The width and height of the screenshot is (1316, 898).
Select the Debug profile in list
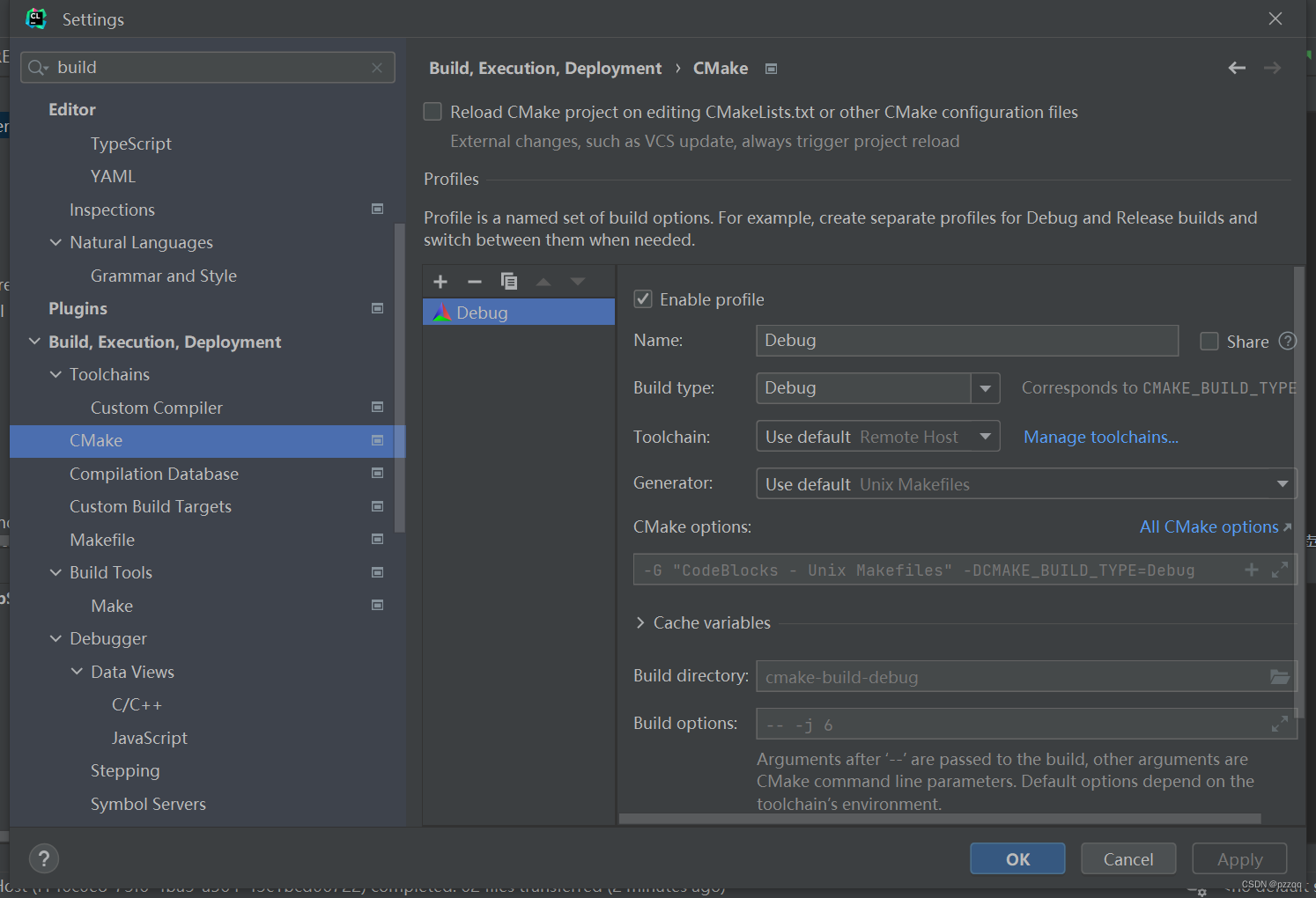519,313
